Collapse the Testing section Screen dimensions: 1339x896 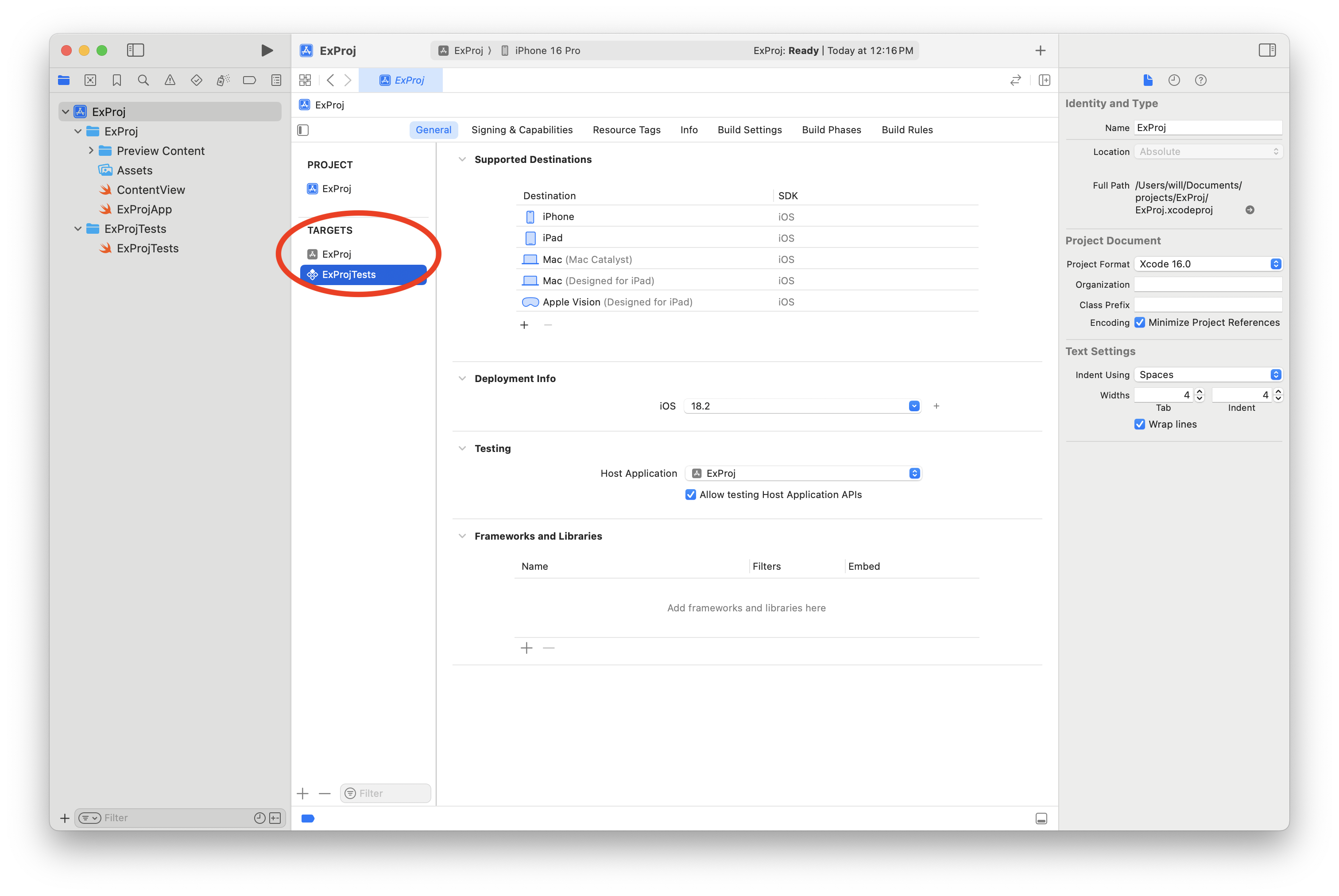tap(462, 448)
